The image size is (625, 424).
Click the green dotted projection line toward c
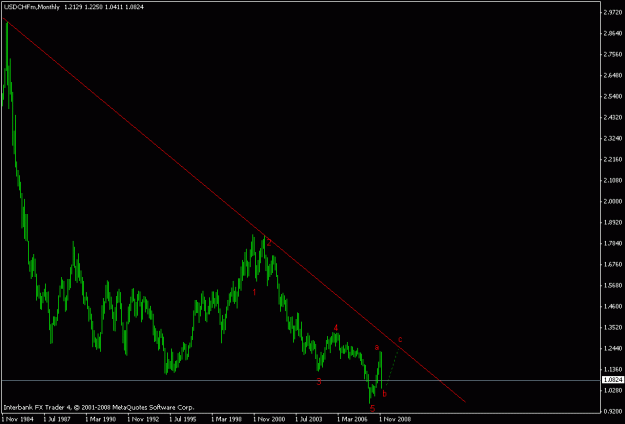pyautogui.click(x=393, y=367)
